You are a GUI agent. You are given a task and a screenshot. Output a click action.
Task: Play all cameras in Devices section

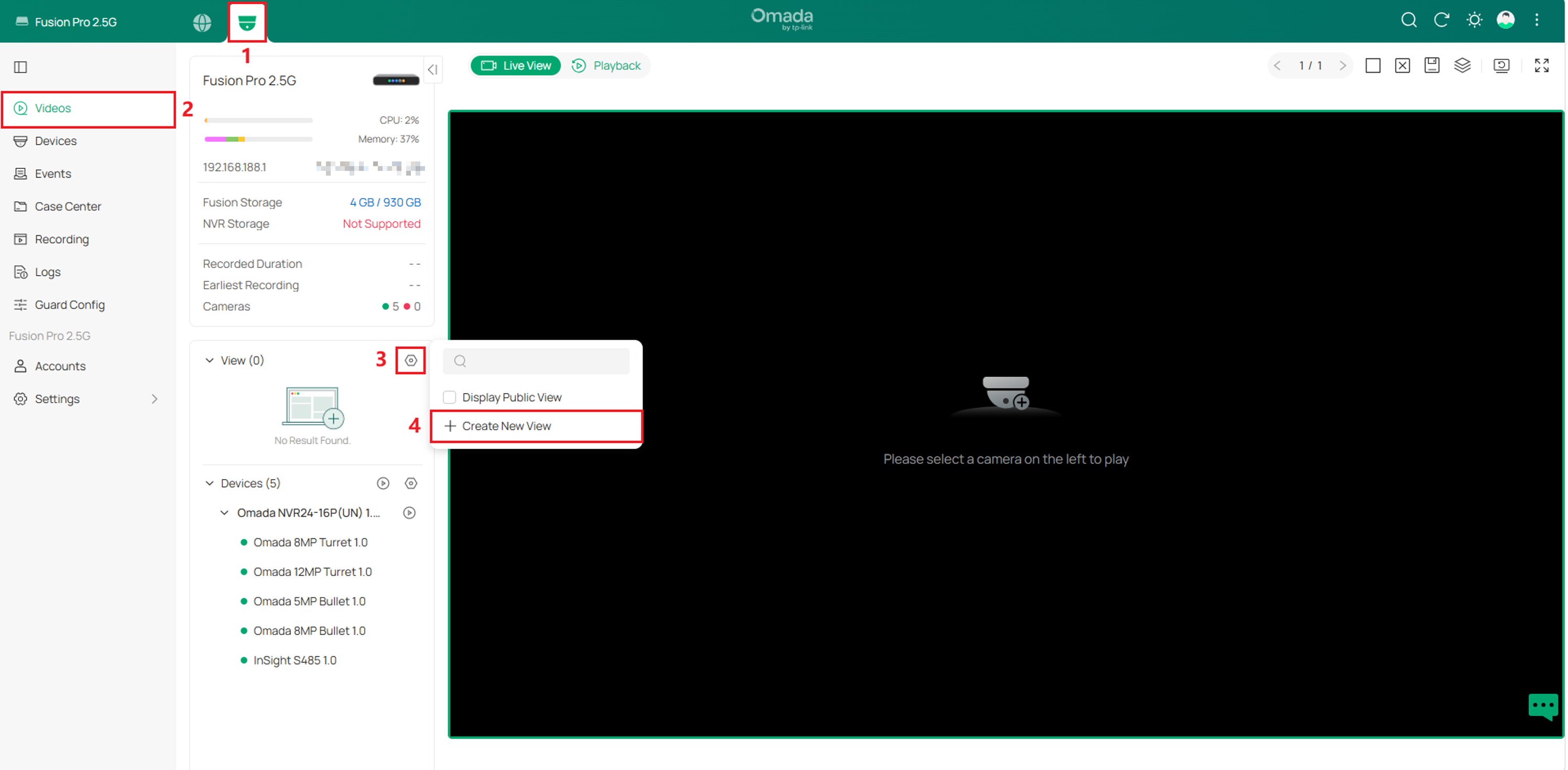tap(383, 483)
